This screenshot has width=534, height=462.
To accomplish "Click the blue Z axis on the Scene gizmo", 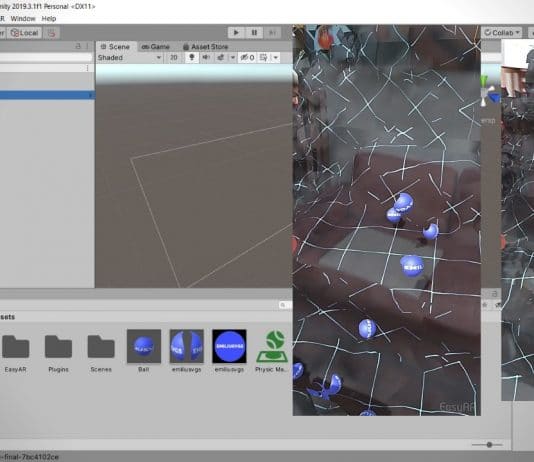I will pos(494,98).
